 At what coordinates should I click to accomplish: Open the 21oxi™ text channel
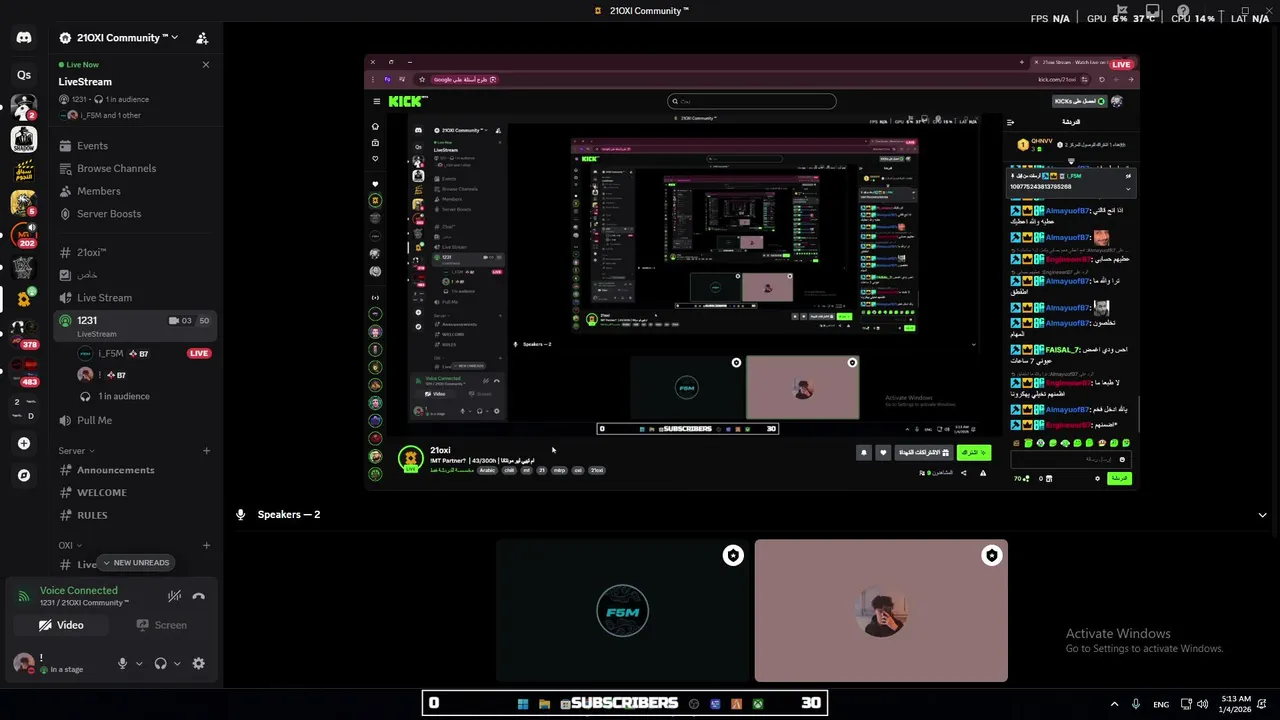135,252
